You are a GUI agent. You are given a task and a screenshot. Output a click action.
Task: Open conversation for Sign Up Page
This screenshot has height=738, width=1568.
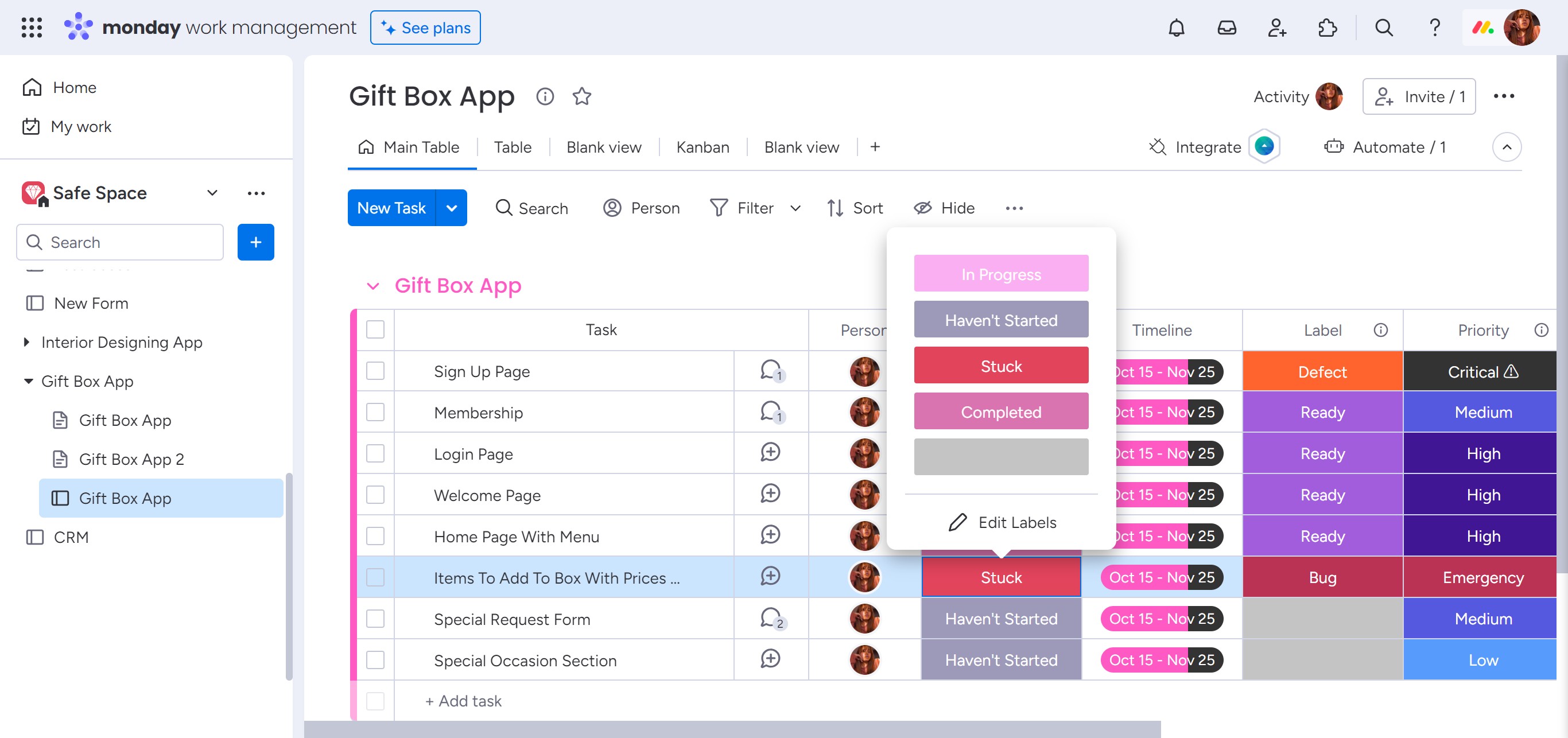[x=771, y=371]
